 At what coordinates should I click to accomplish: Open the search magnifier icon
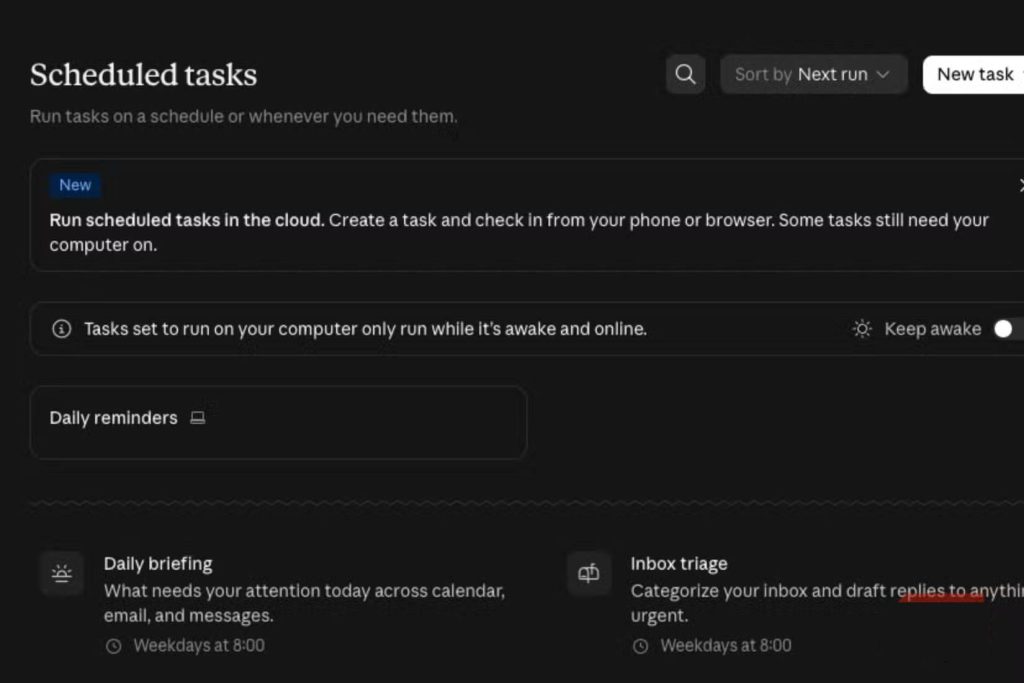click(685, 74)
